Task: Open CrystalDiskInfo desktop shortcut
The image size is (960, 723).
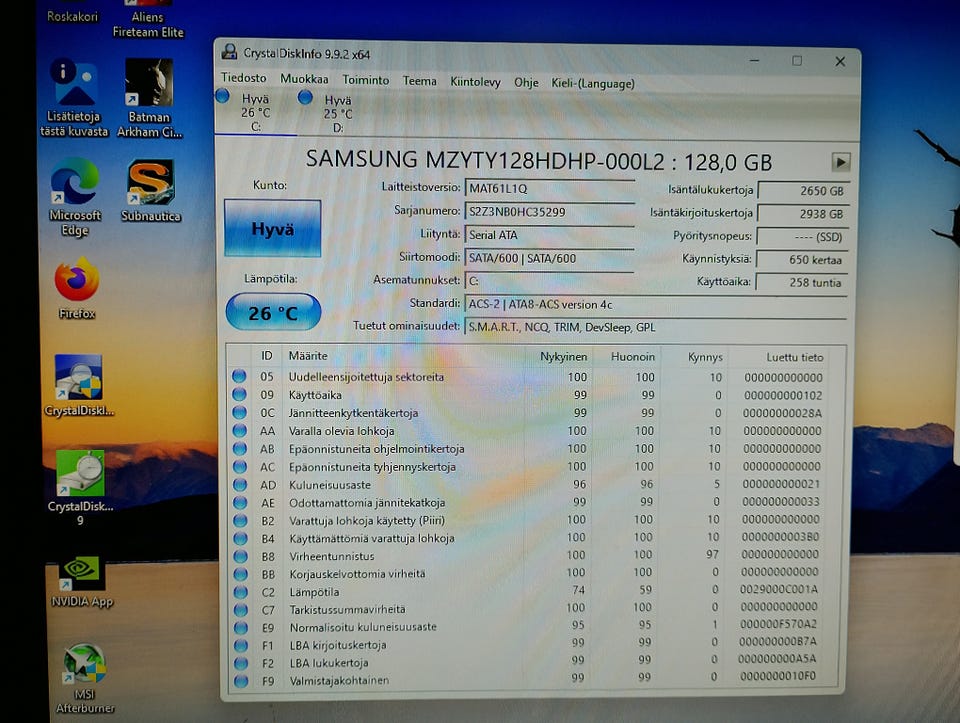Action: click(x=79, y=385)
